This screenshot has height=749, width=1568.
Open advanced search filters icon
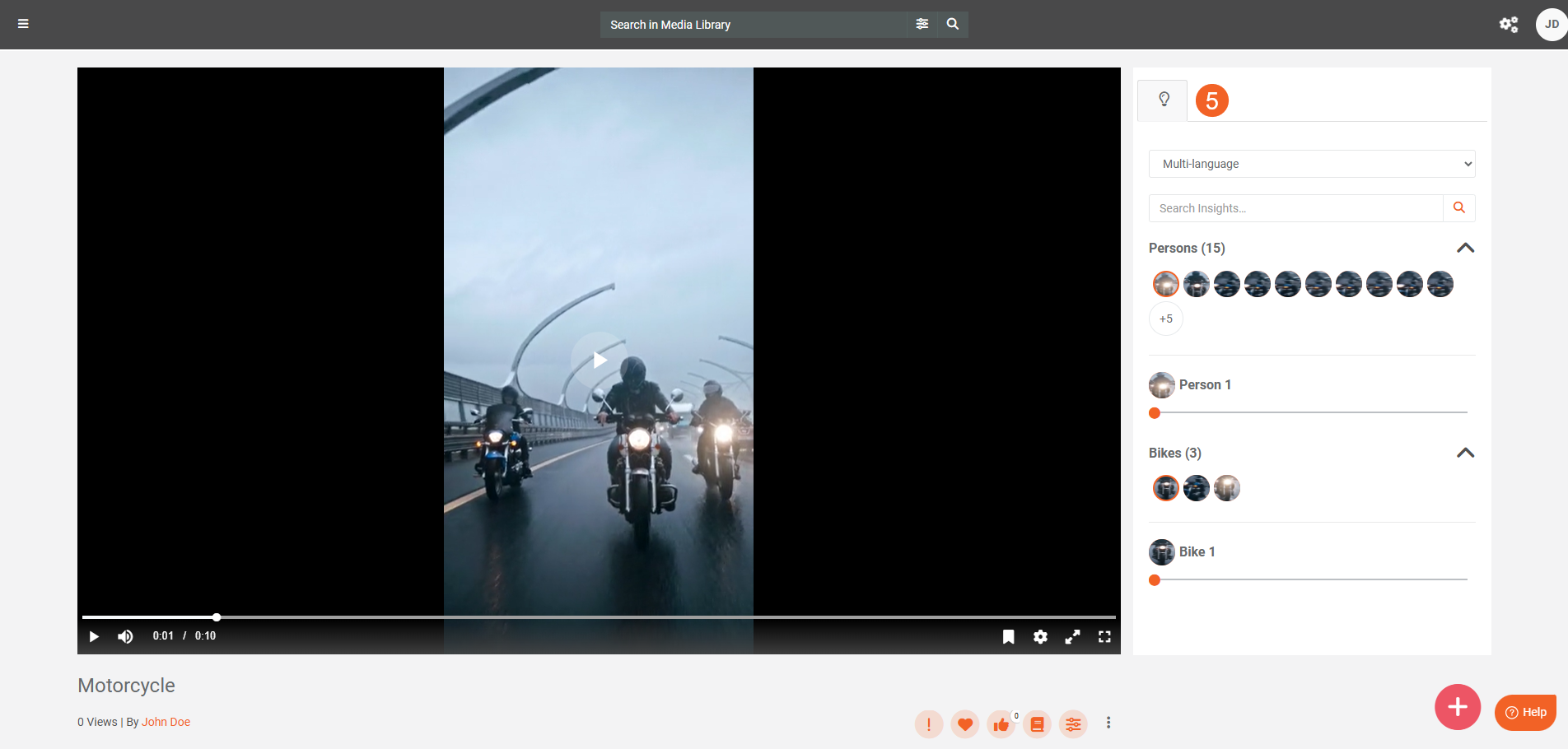click(x=922, y=24)
